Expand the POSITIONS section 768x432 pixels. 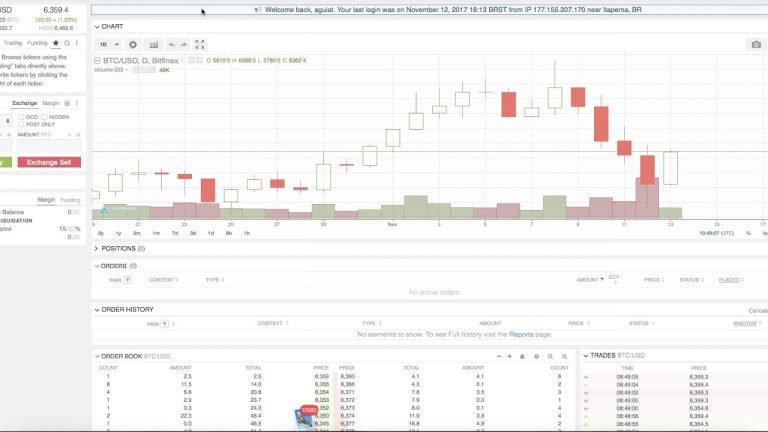coord(119,249)
